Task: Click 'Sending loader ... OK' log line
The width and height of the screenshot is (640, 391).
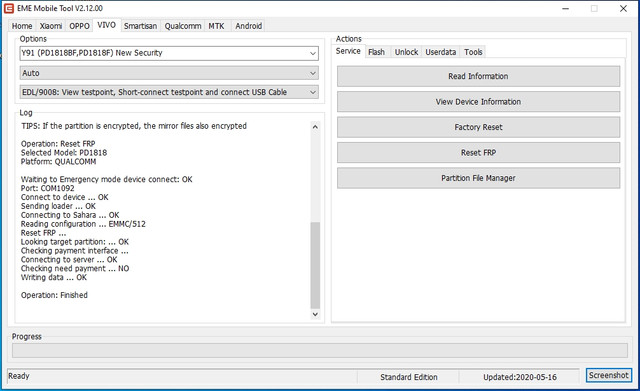Action: (x=58, y=206)
